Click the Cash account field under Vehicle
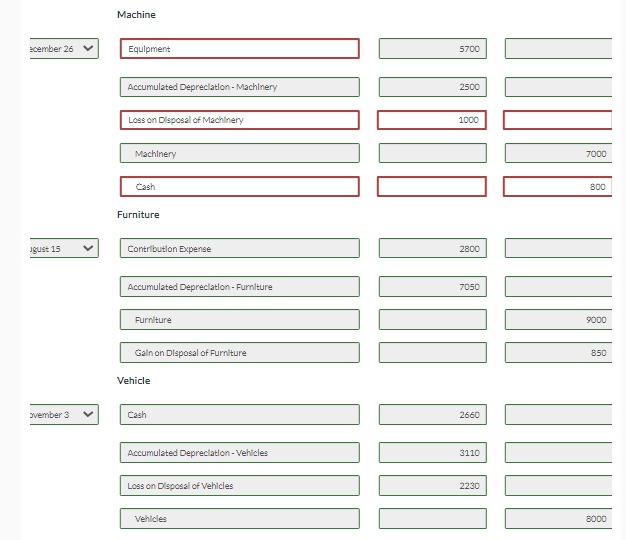 240,415
